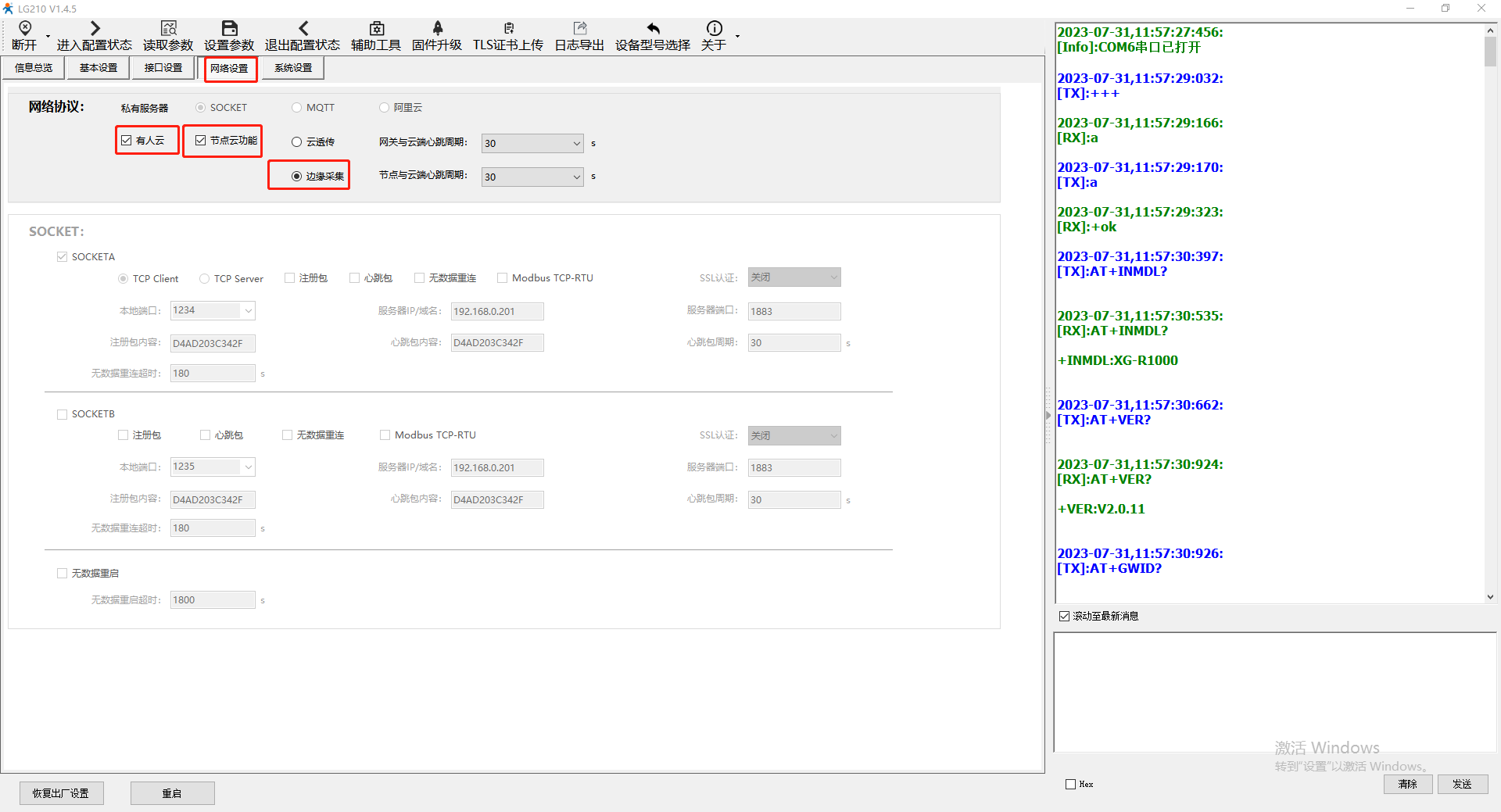Expand 网关与云端心跳周期 dropdown
This screenshot has height=812, width=1501.
pyautogui.click(x=576, y=144)
